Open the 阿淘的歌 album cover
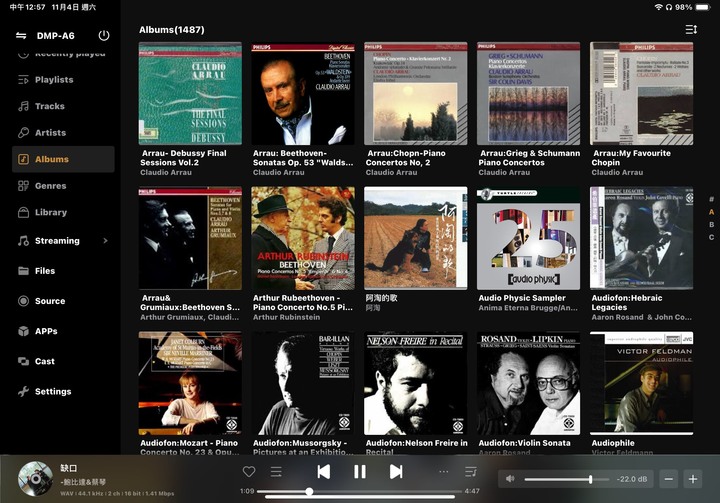The height and width of the screenshot is (503, 720). (x=416, y=238)
